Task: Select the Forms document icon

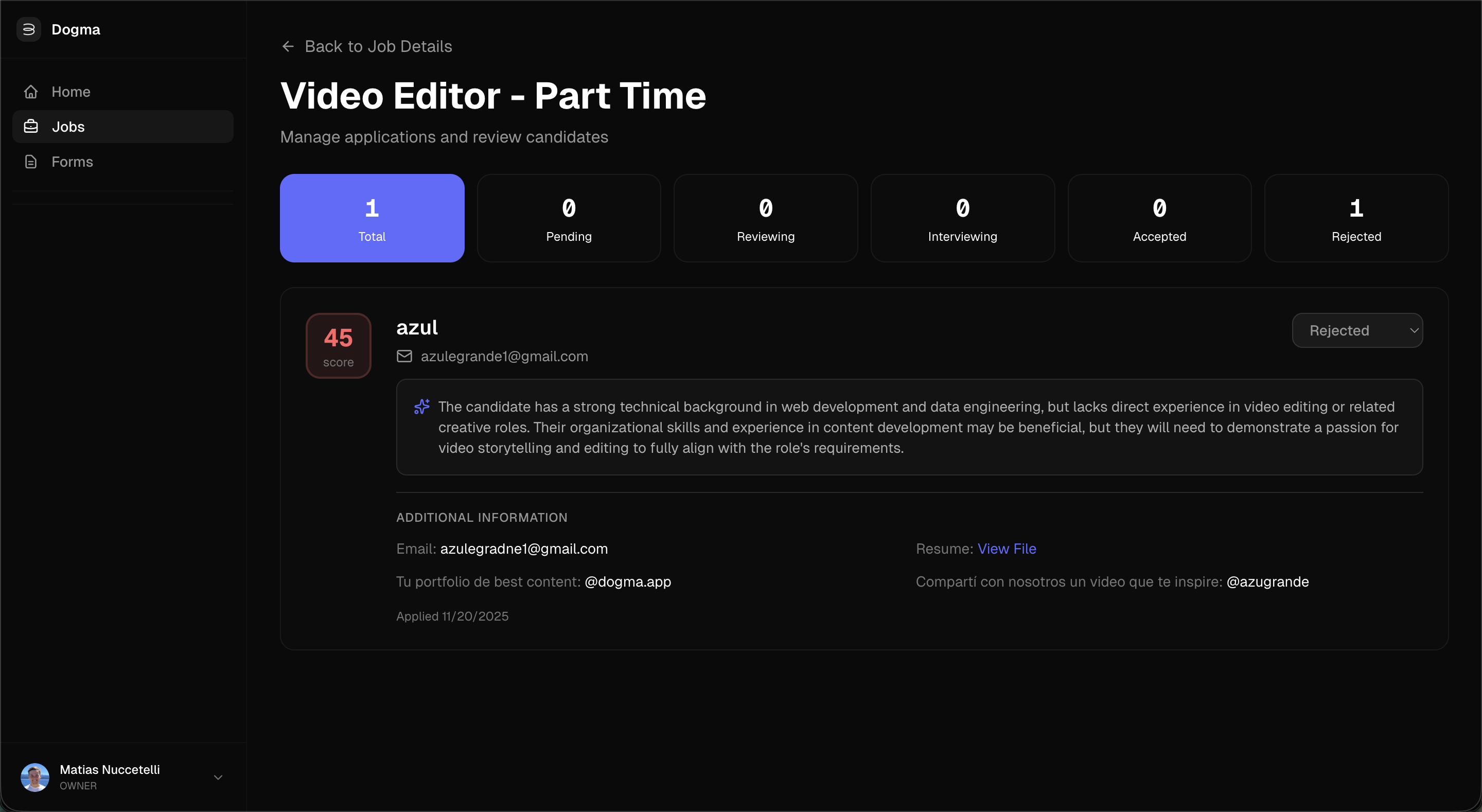Action: [x=30, y=162]
